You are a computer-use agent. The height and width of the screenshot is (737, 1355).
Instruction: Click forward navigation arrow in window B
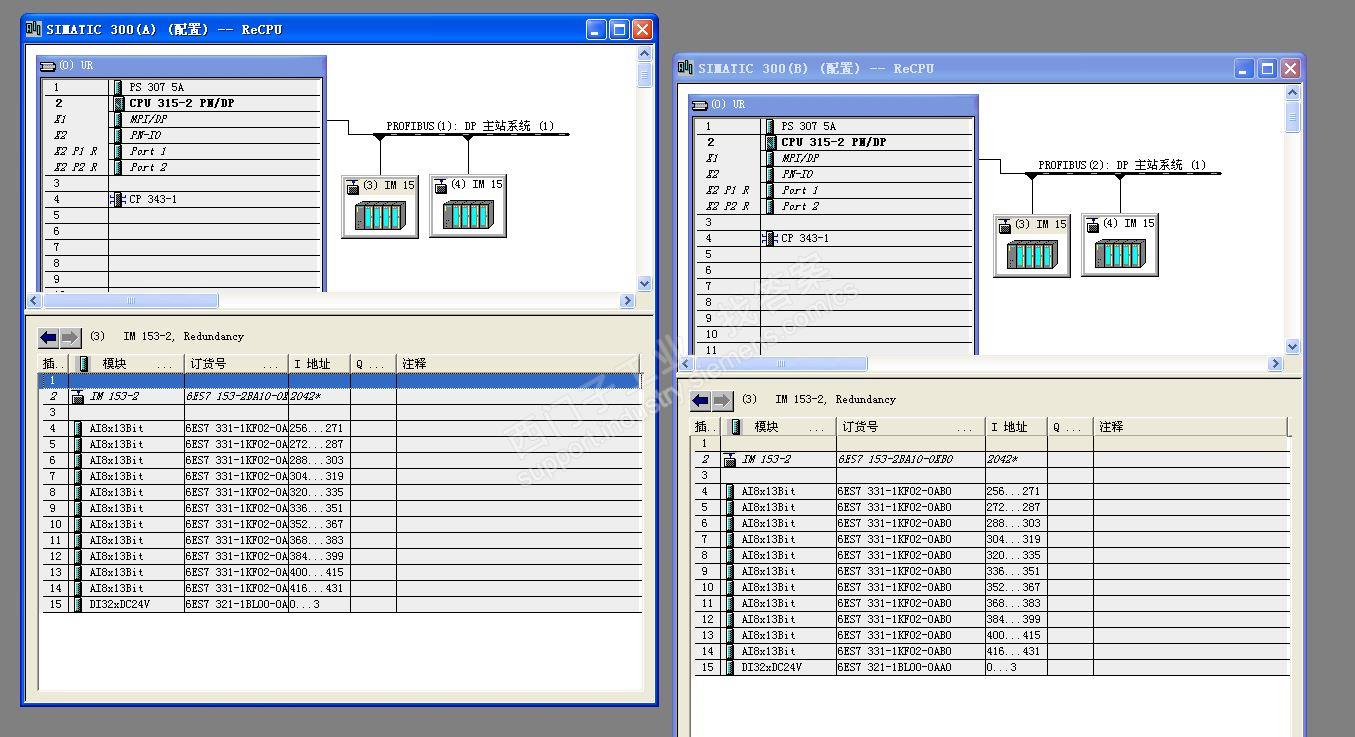[723, 400]
